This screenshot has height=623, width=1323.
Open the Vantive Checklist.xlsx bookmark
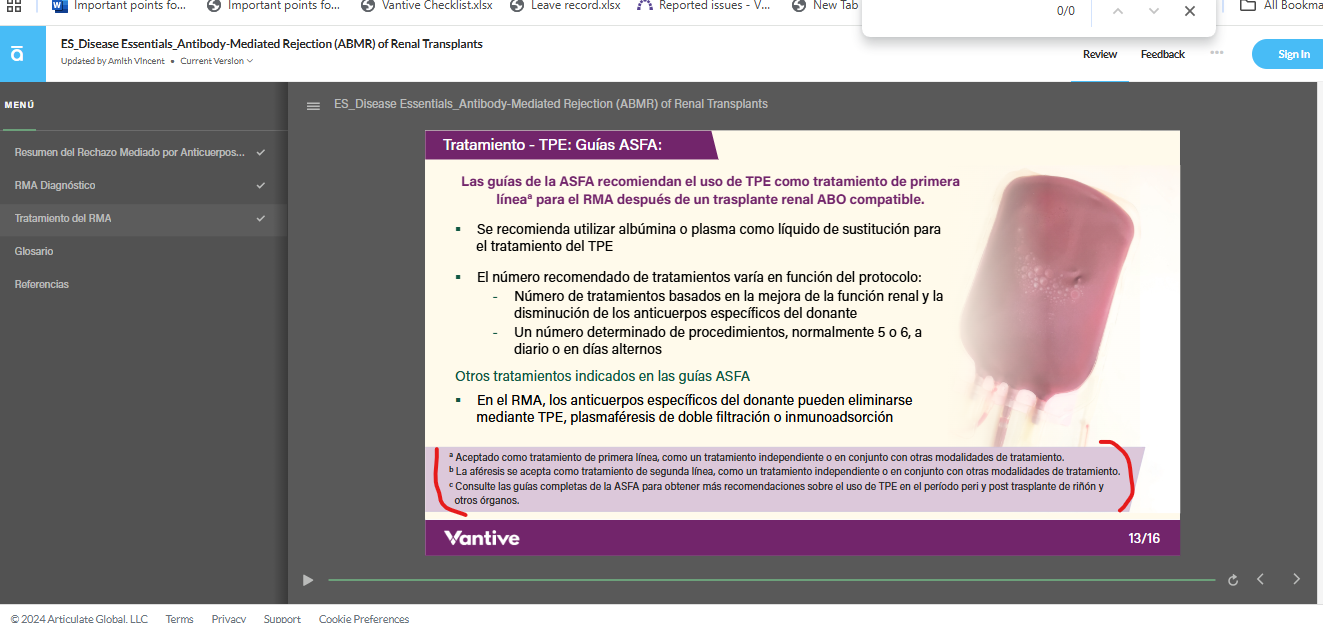point(428,5)
